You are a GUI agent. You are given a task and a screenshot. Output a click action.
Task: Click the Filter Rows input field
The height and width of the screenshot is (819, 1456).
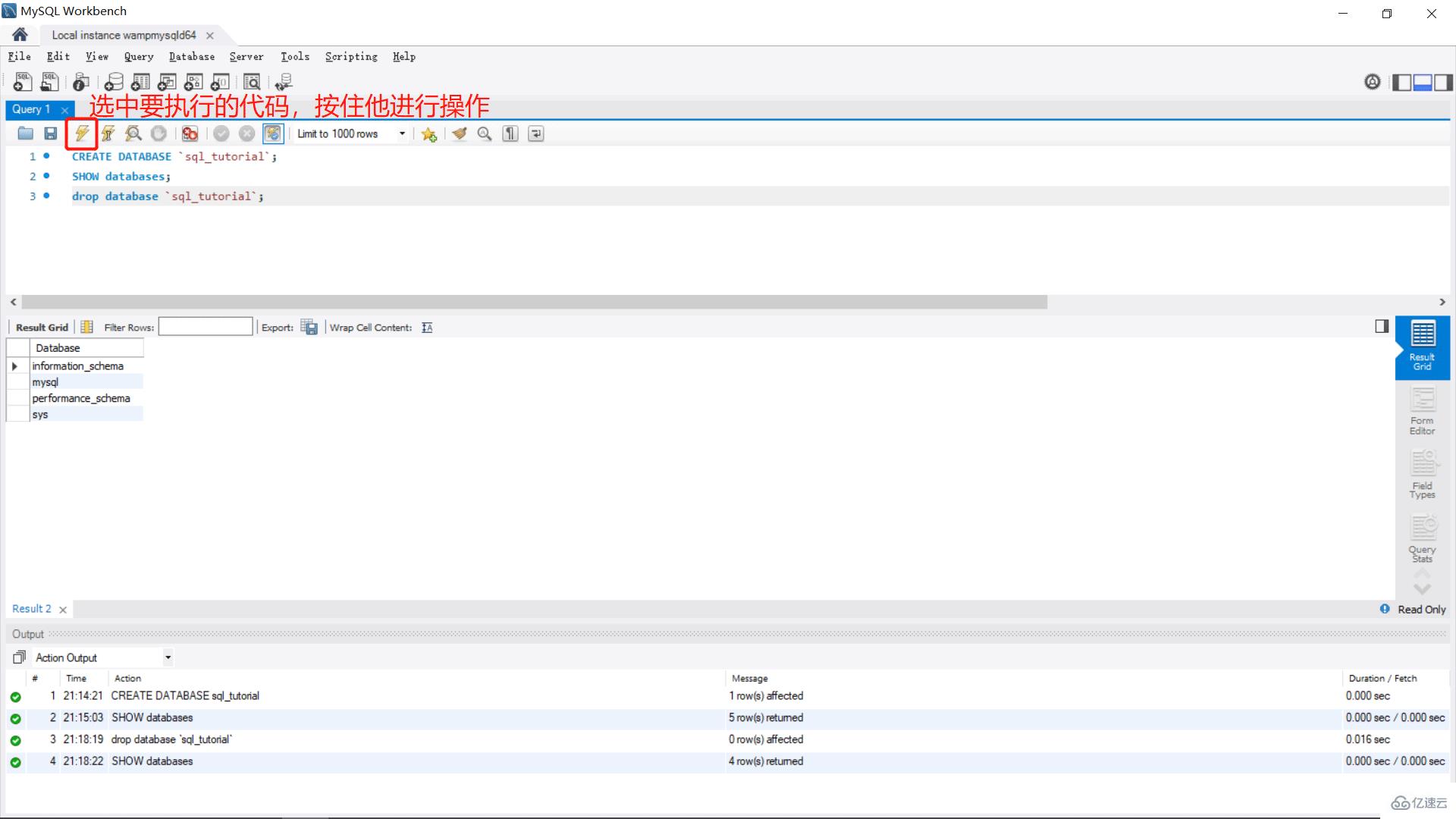click(x=206, y=327)
